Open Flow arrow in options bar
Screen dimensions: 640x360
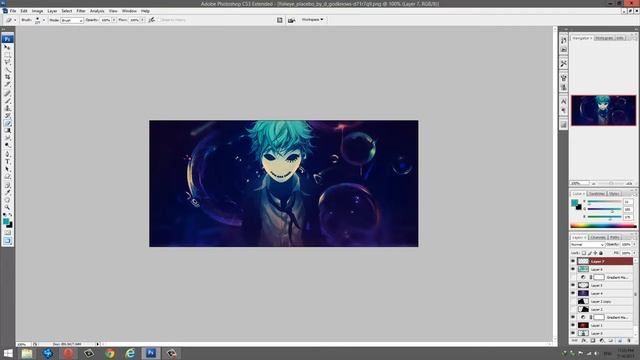[142, 20]
